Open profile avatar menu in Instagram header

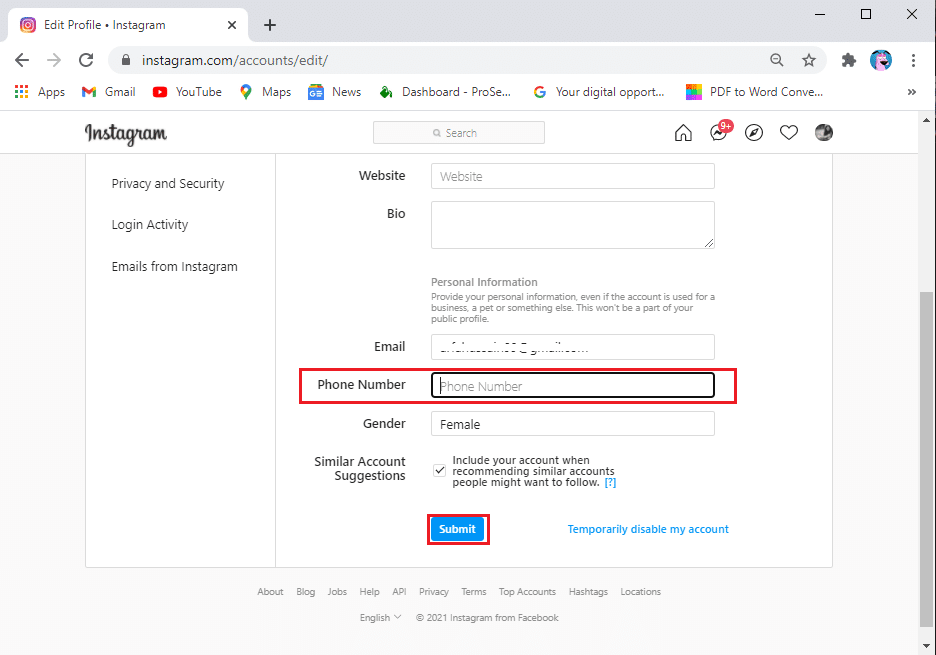824,133
